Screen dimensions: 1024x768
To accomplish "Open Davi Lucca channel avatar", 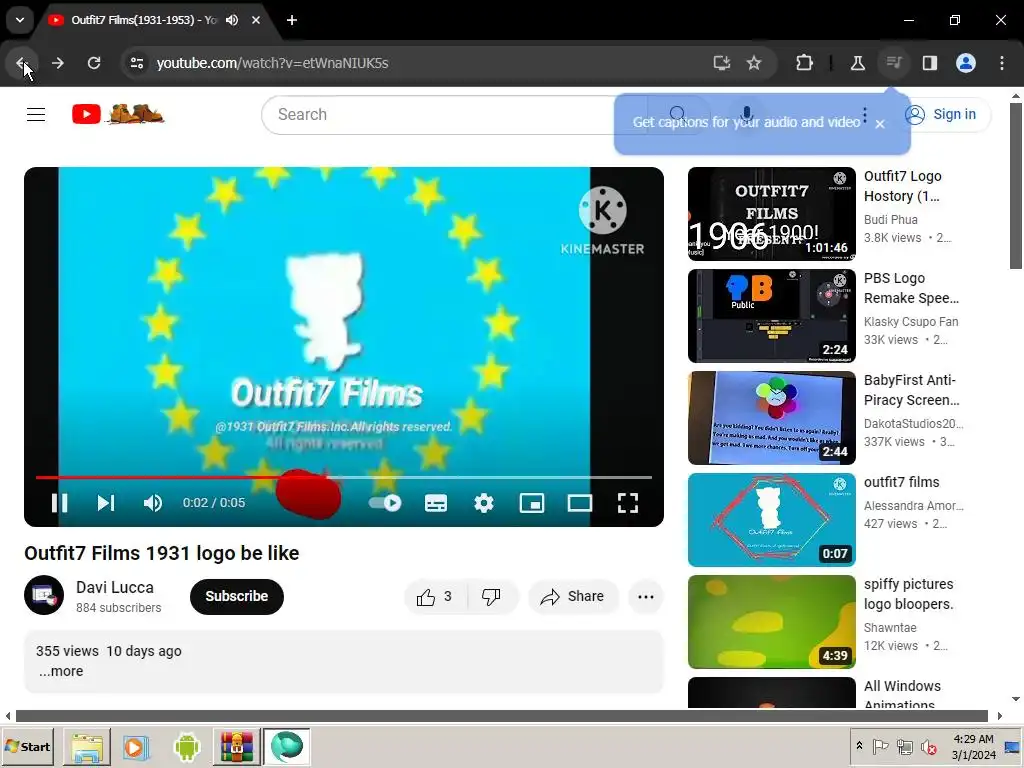I will pyautogui.click(x=44, y=595).
